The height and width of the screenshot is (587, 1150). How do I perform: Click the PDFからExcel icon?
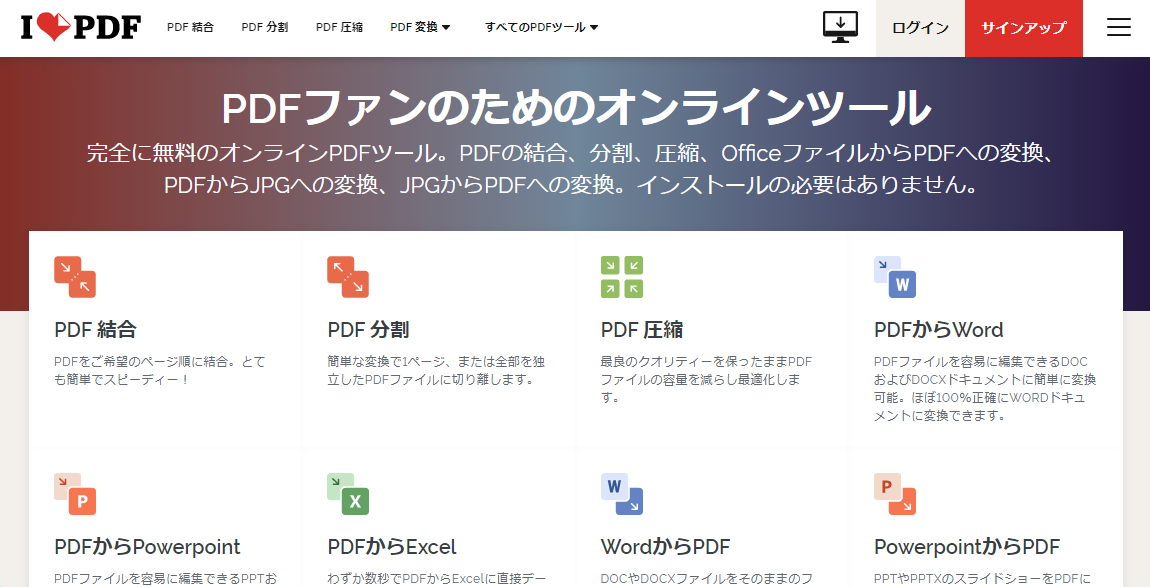click(348, 494)
